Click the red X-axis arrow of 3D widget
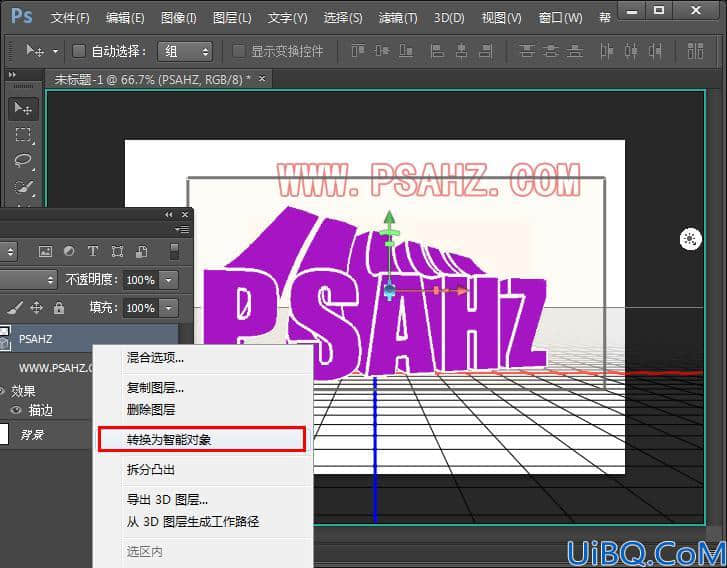 (461, 291)
